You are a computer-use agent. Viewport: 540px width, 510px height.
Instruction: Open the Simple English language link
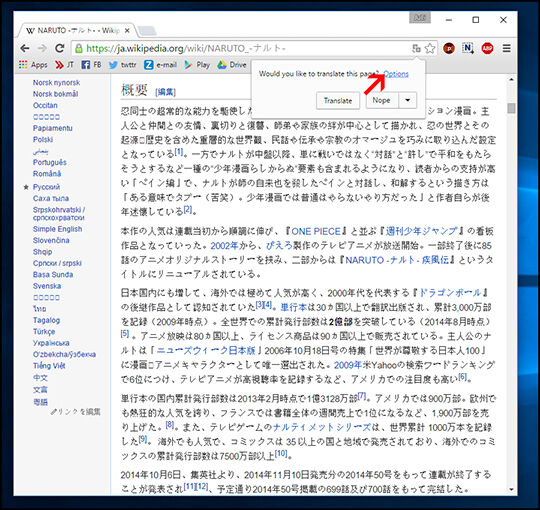(x=58, y=229)
